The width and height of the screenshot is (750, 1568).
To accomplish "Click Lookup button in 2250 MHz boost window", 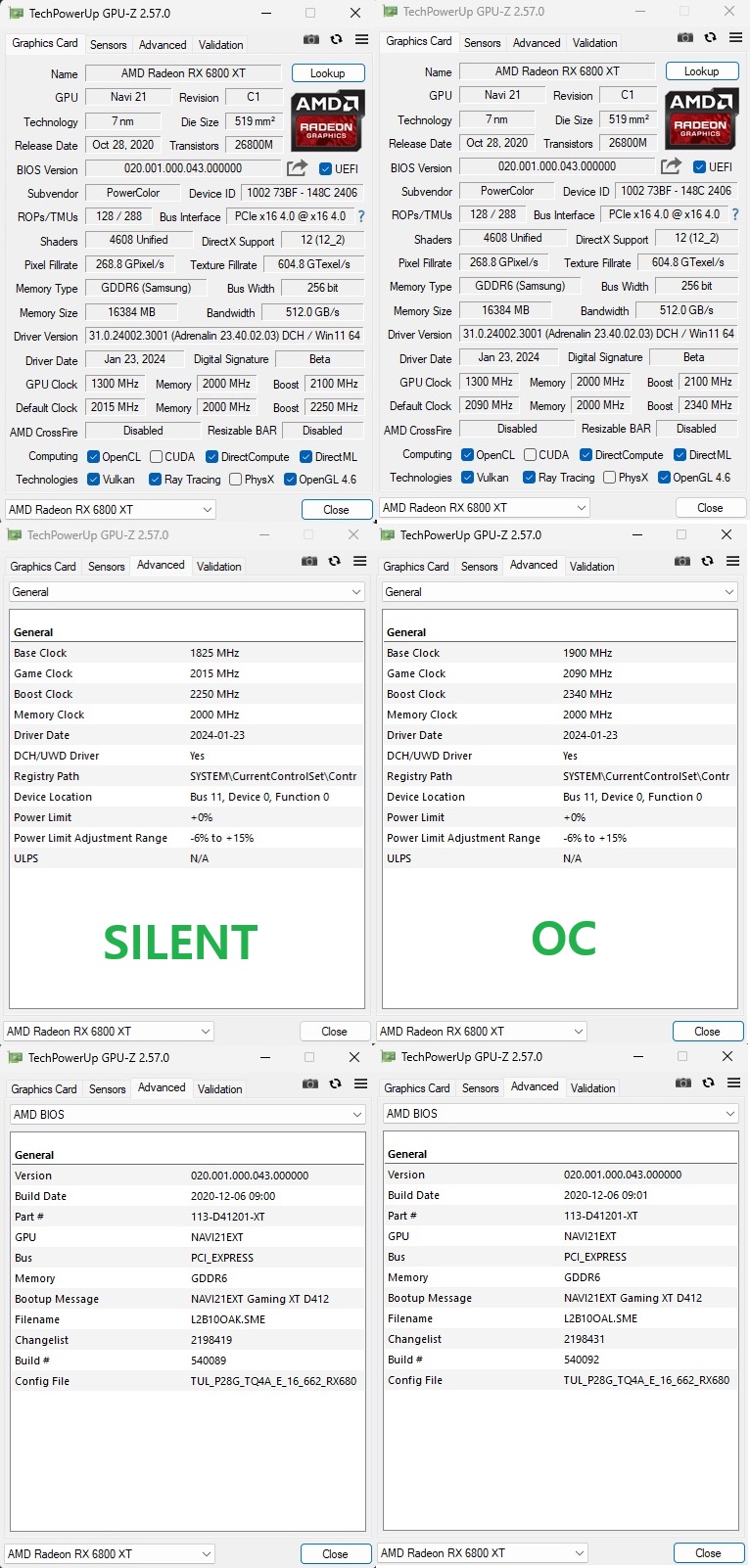I will (328, 73).
